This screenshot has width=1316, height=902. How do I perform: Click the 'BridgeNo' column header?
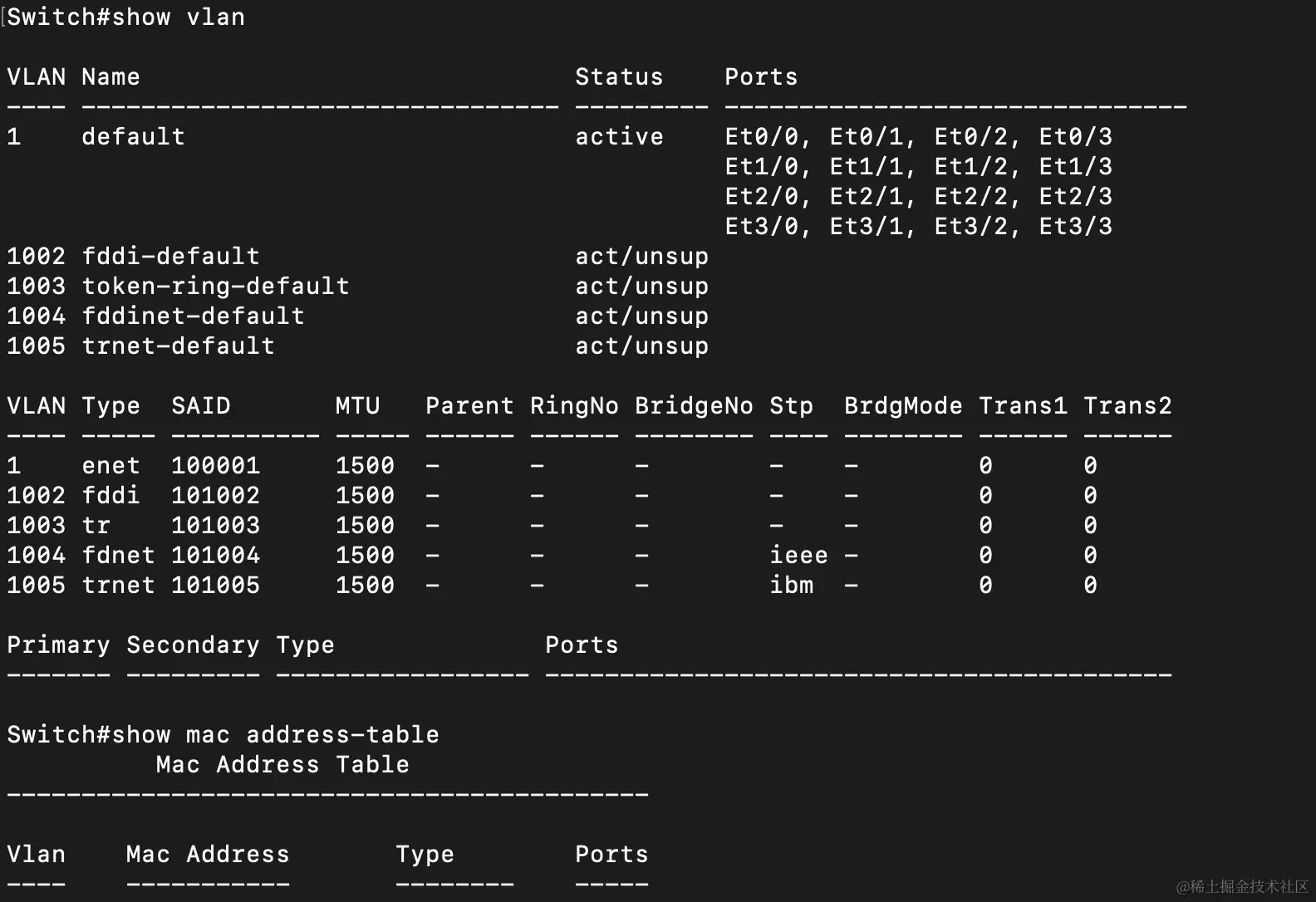695,406
